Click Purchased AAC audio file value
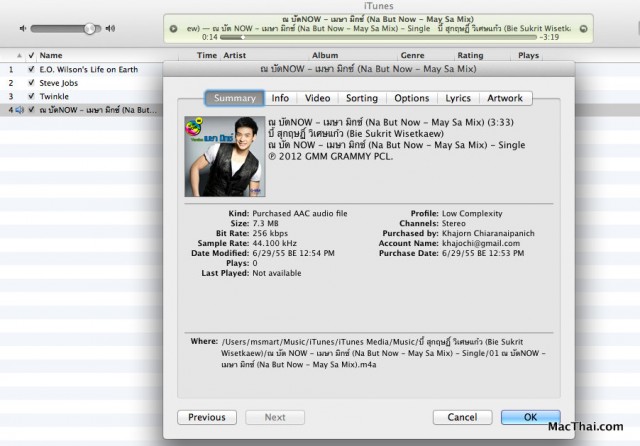The image size is (640, 446). 300,213
